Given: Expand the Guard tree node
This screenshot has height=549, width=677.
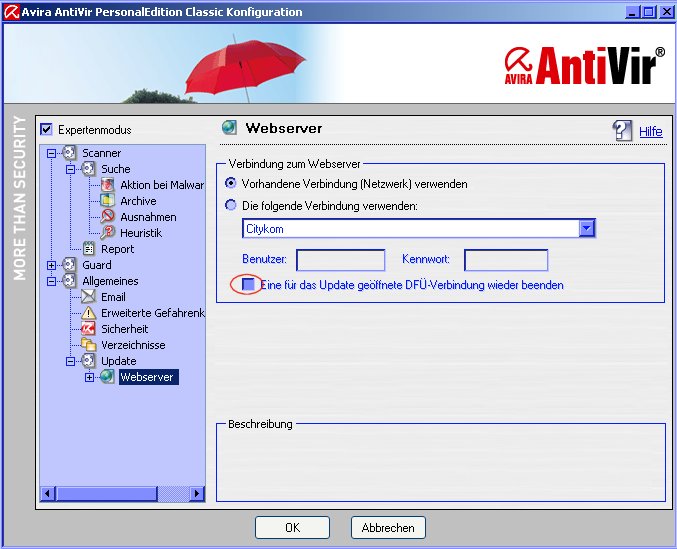Looking at the screenshot, I should [x=51, y=265].
